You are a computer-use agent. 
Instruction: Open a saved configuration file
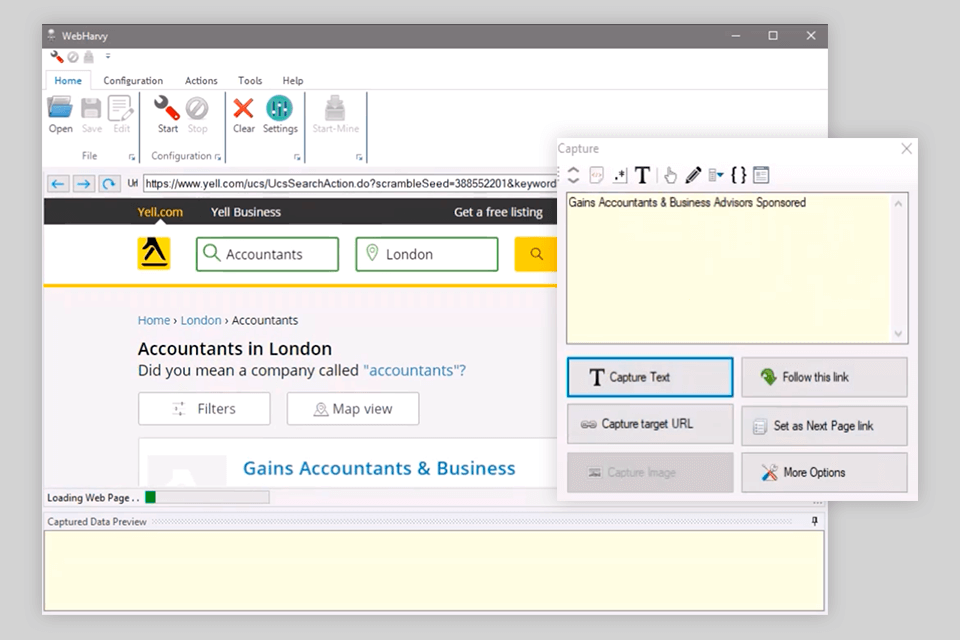tap(60, 115)
